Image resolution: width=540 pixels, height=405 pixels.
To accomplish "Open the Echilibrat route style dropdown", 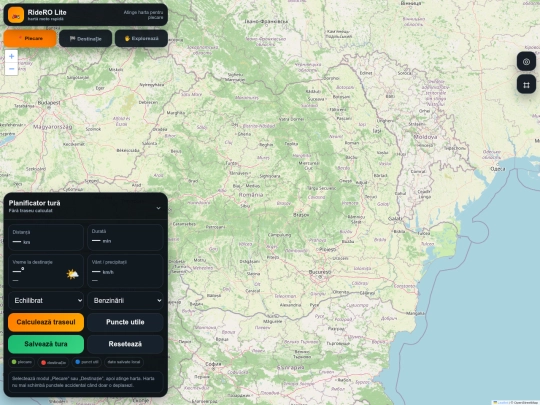I will pyautogui.click(x=46, y=301).
